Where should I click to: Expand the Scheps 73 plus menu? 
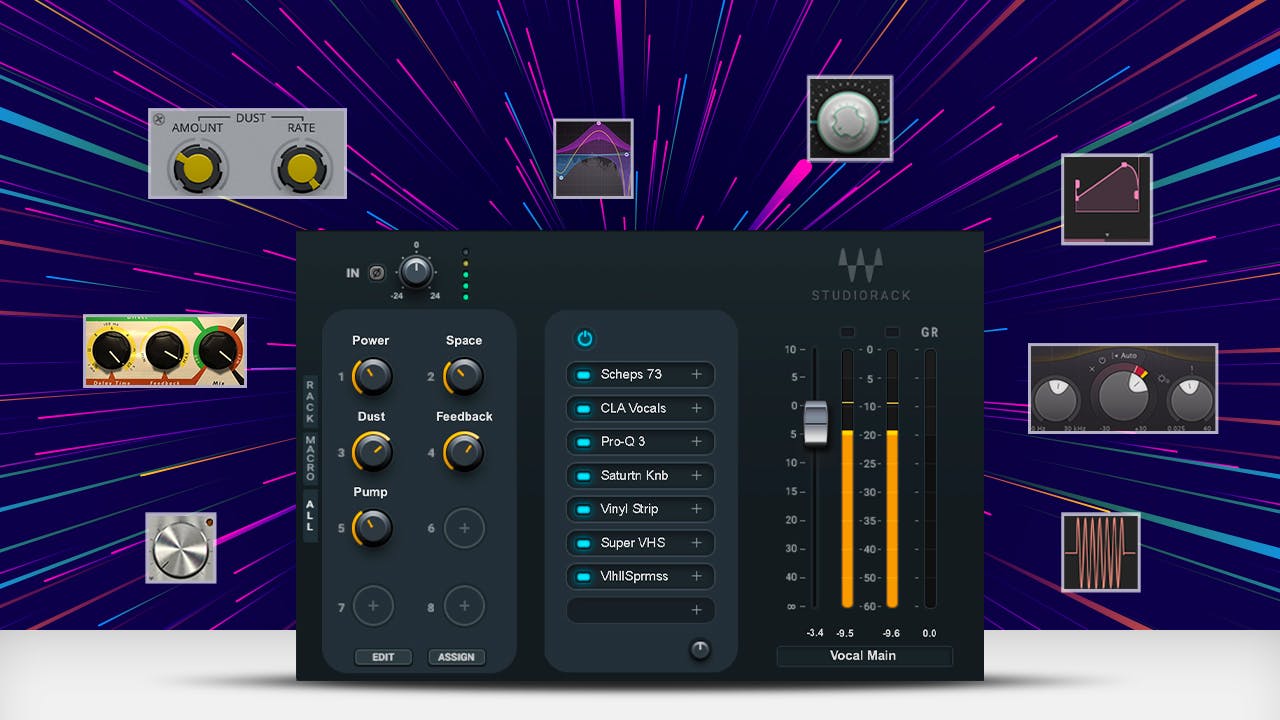(x=697, y=375)
